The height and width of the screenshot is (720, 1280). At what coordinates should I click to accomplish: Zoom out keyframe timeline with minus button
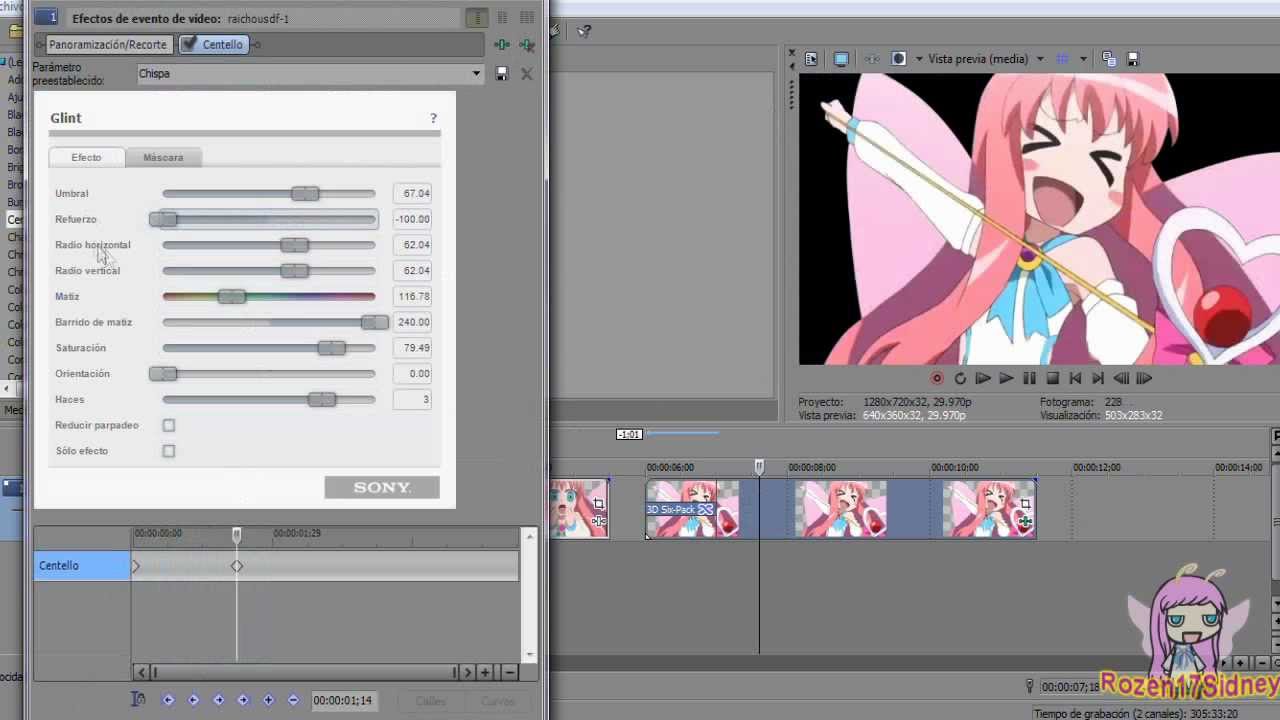(x=509, y=672)
